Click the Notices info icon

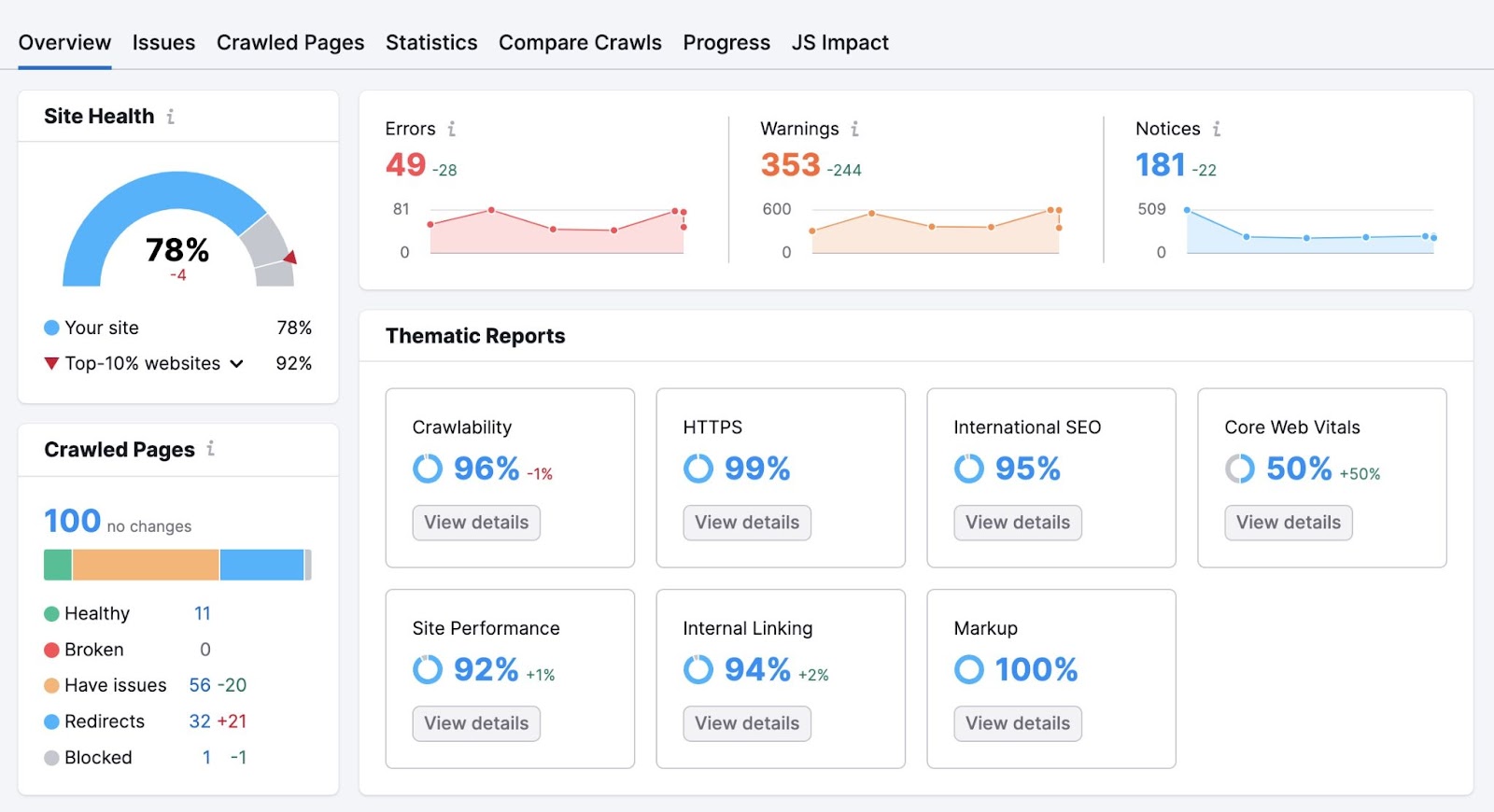1216,129
